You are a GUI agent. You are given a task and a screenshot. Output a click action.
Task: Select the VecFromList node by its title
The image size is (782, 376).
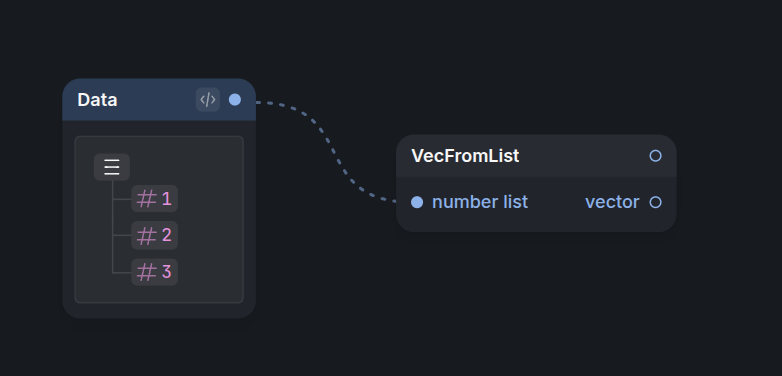pos(465,156)
